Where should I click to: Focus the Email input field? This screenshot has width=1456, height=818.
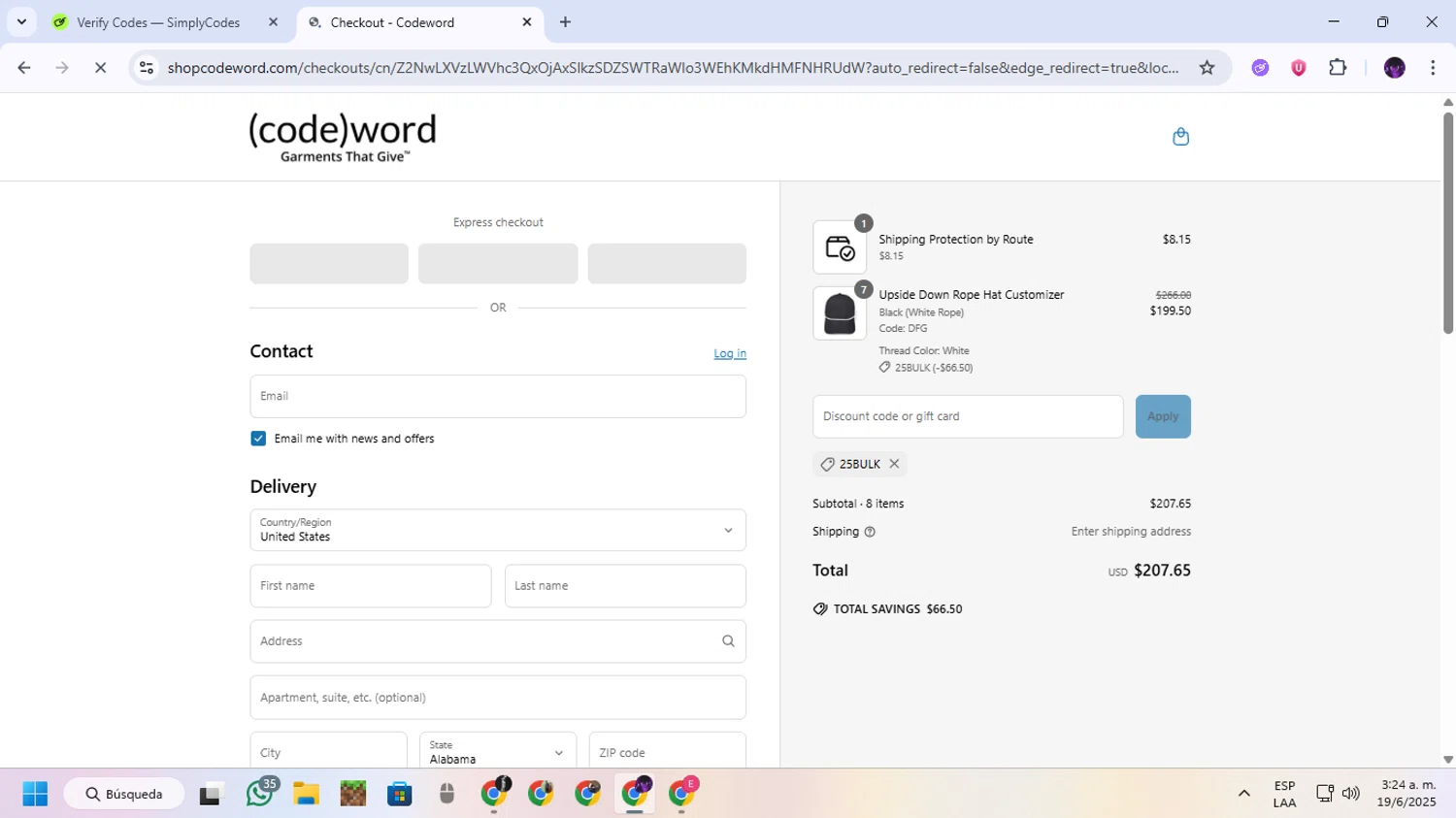tap(498, 396)
